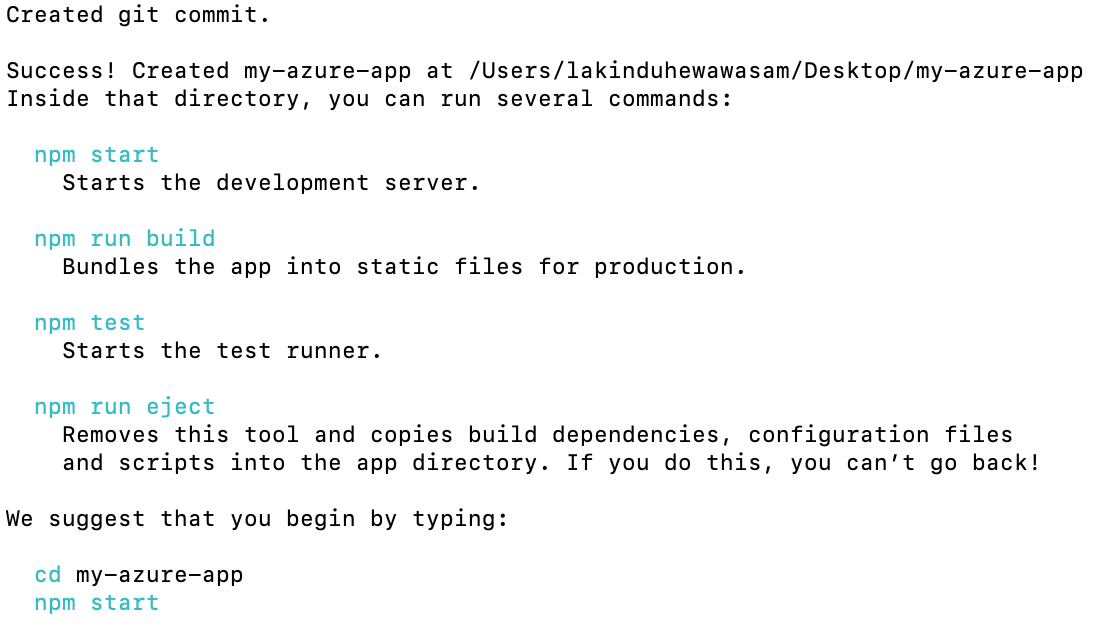1120x638 pixels.
Task: Click the final 'npm start' on the last line
Action: tap(96, 603)
